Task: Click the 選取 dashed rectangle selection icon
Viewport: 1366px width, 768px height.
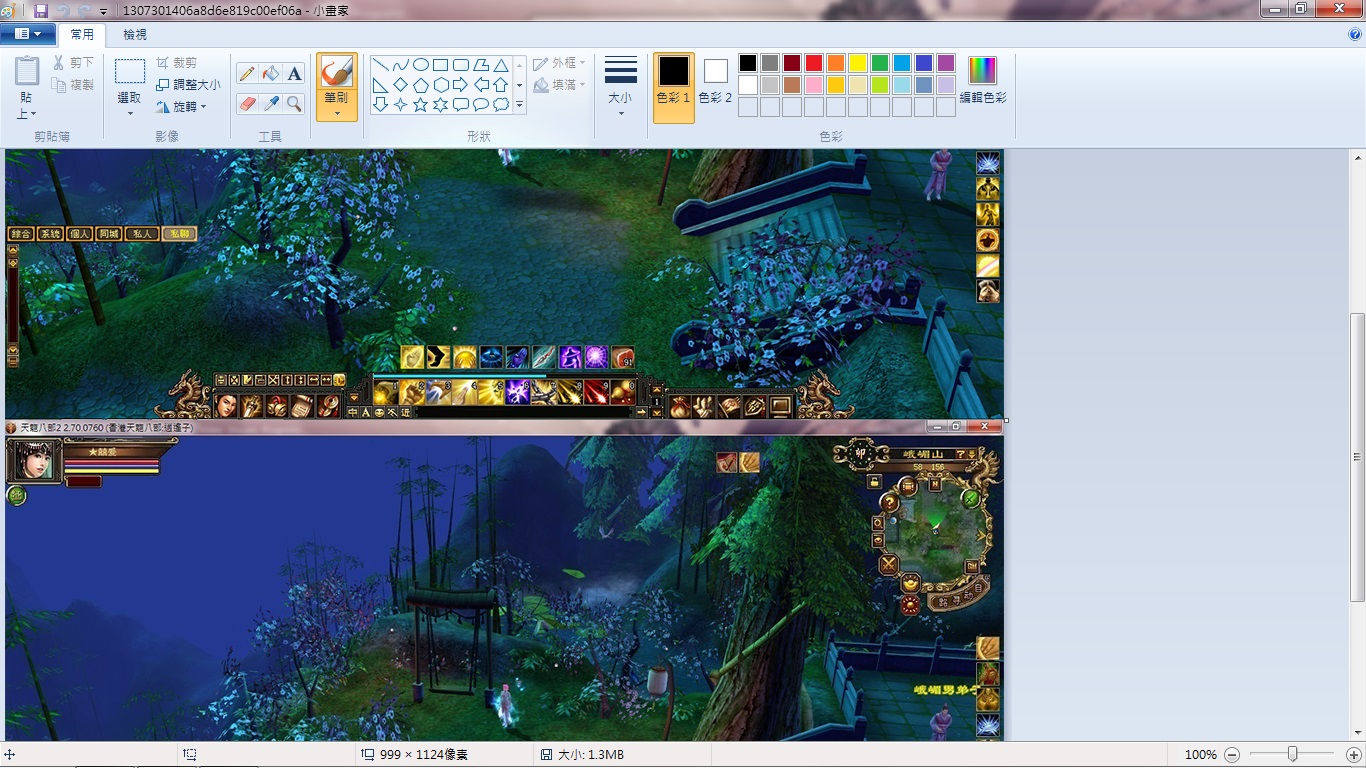Action: pos(130,72)
